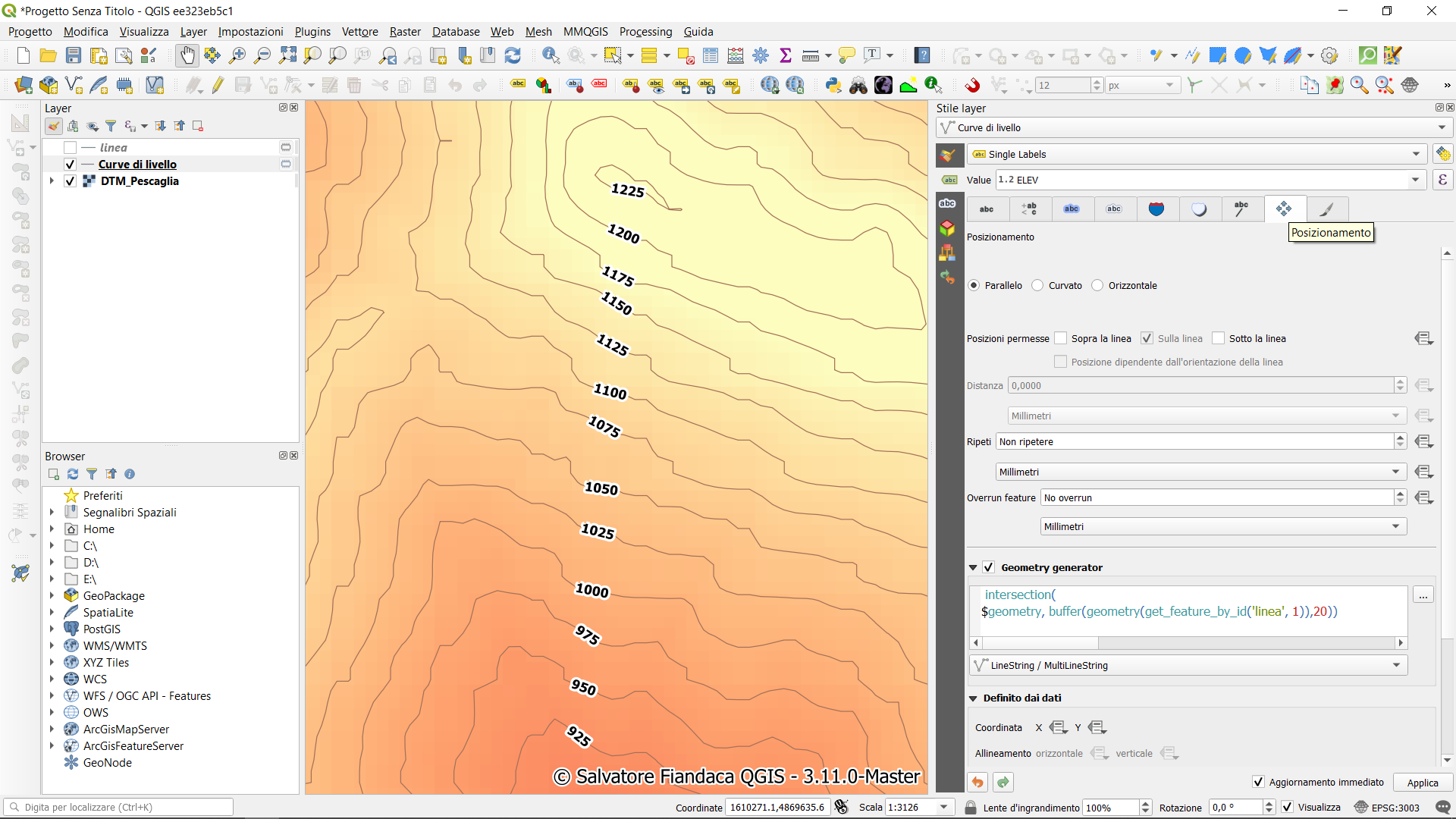
Task: Click the Refresh map icon
Action: click(x=513, y=55)
